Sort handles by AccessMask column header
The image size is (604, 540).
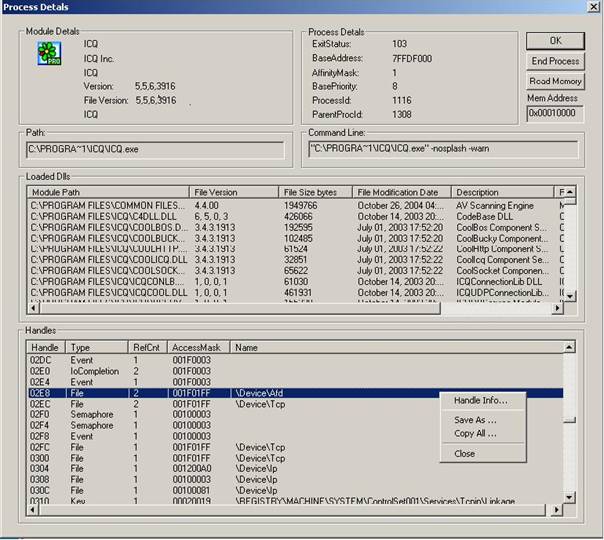[198, 347]
